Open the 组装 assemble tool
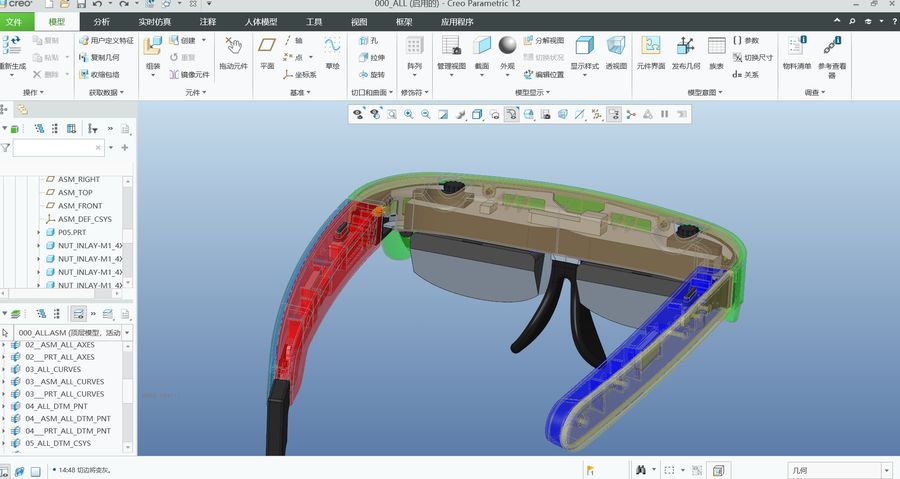The width and height of the screenshot is (900, 479). pyautogui.click(x=153, y=53)
